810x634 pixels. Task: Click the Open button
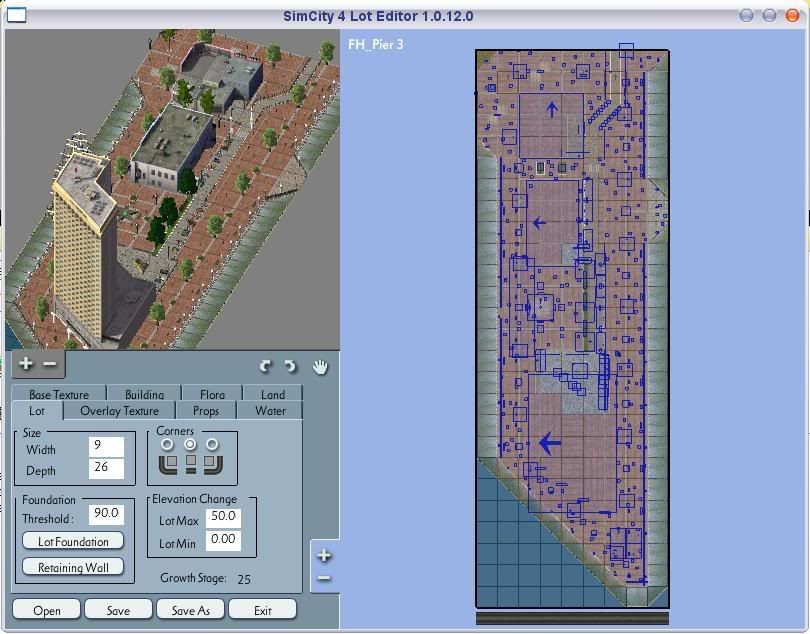click(46, 610)
